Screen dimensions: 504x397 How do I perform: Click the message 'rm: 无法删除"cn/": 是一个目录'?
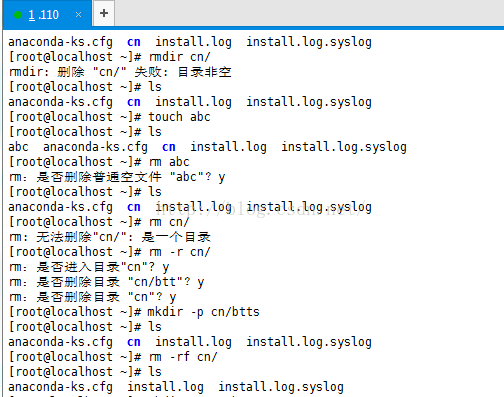click(x=110, y=237)
